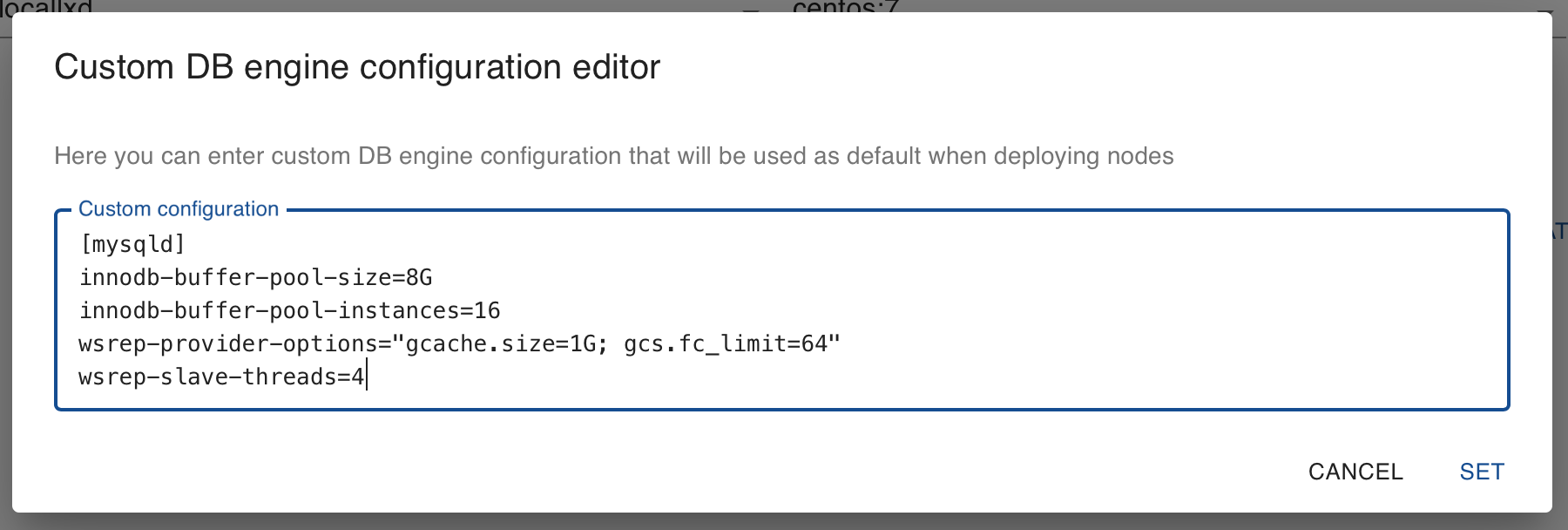Select the wsrep-provider-options line

460,343
